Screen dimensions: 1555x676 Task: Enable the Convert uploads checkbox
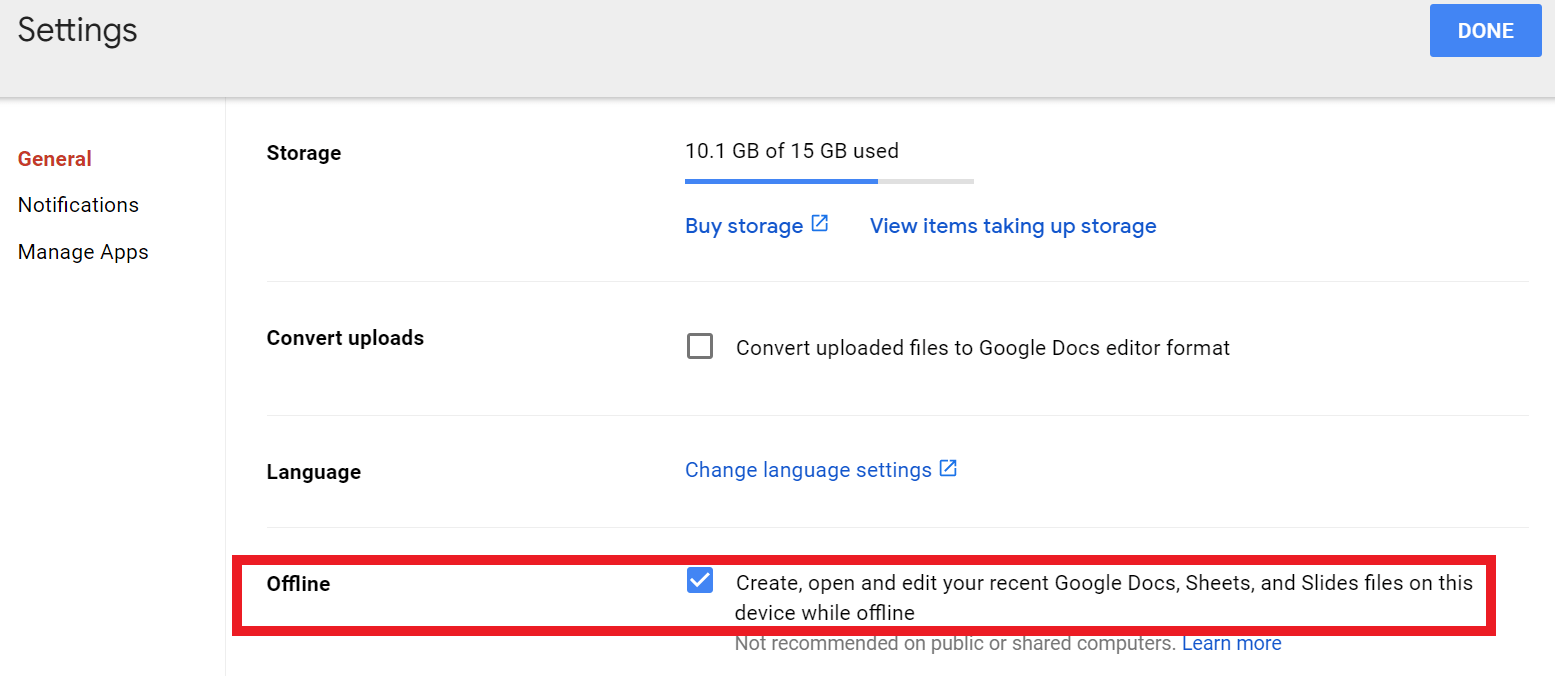(x=700, y=347)
